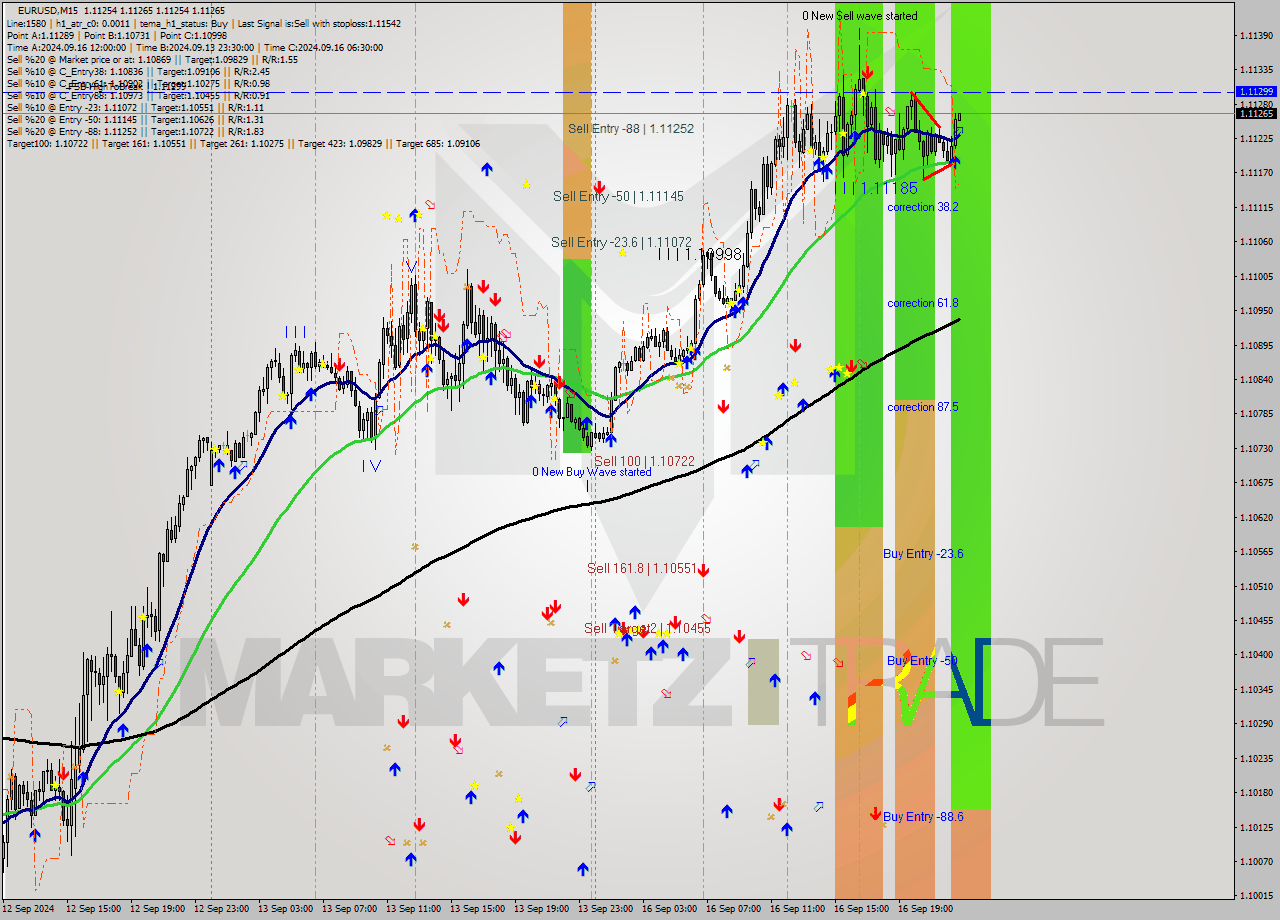
Task: Select '13 Sep 23:00' on the time axis
Action: tap(605, 909)
